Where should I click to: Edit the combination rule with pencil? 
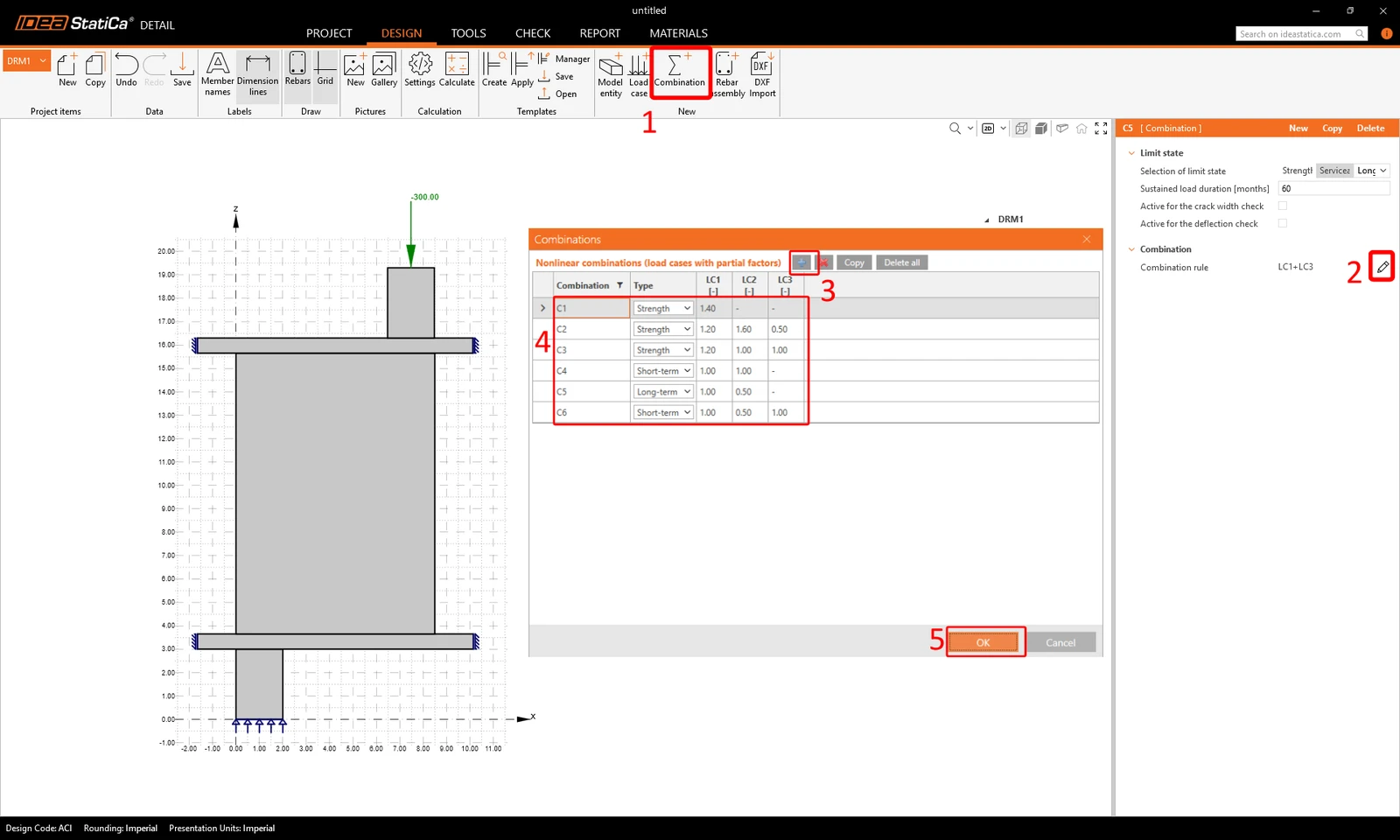pyautogui.click(x=1382, y=267)
